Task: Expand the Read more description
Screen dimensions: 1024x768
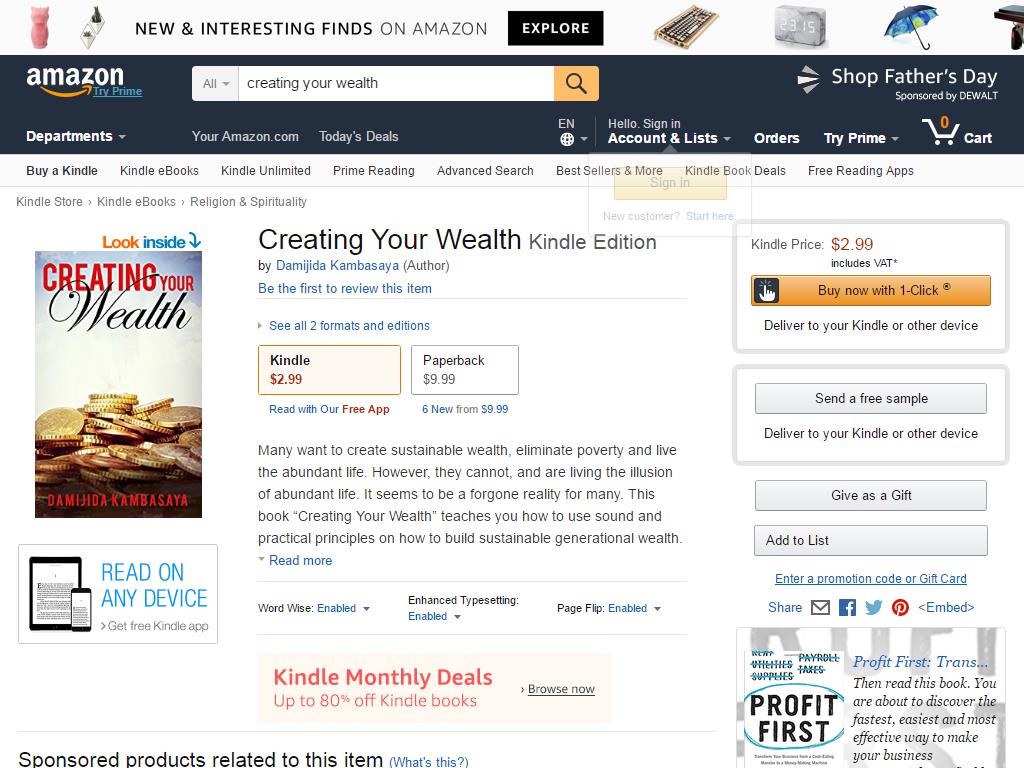Action: pos(300,560)
